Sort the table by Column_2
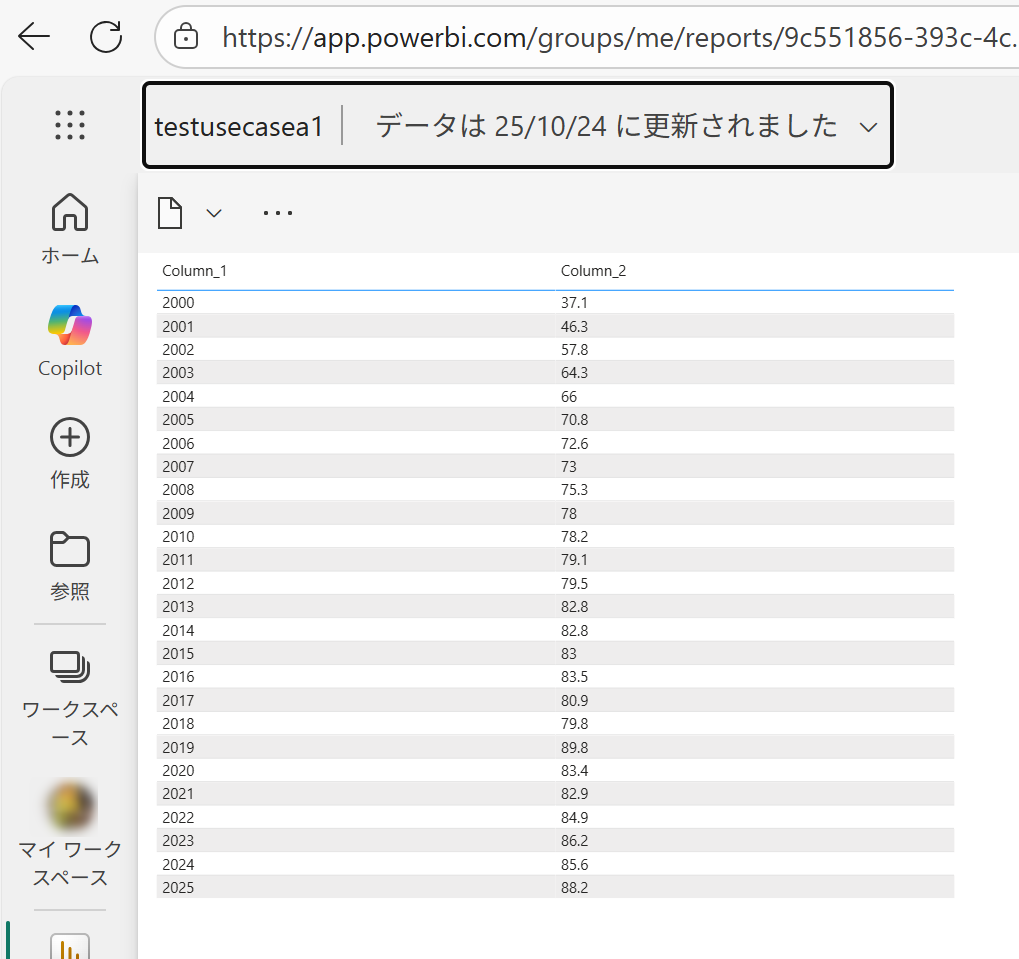1019x959 pixels. pyautogui.click(x=593, y=270)
